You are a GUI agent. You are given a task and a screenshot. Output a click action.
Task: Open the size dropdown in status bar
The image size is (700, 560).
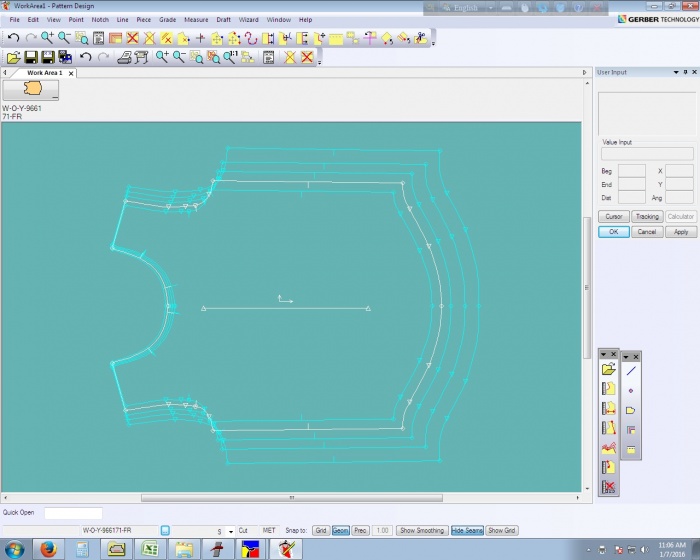pos(230,531)
